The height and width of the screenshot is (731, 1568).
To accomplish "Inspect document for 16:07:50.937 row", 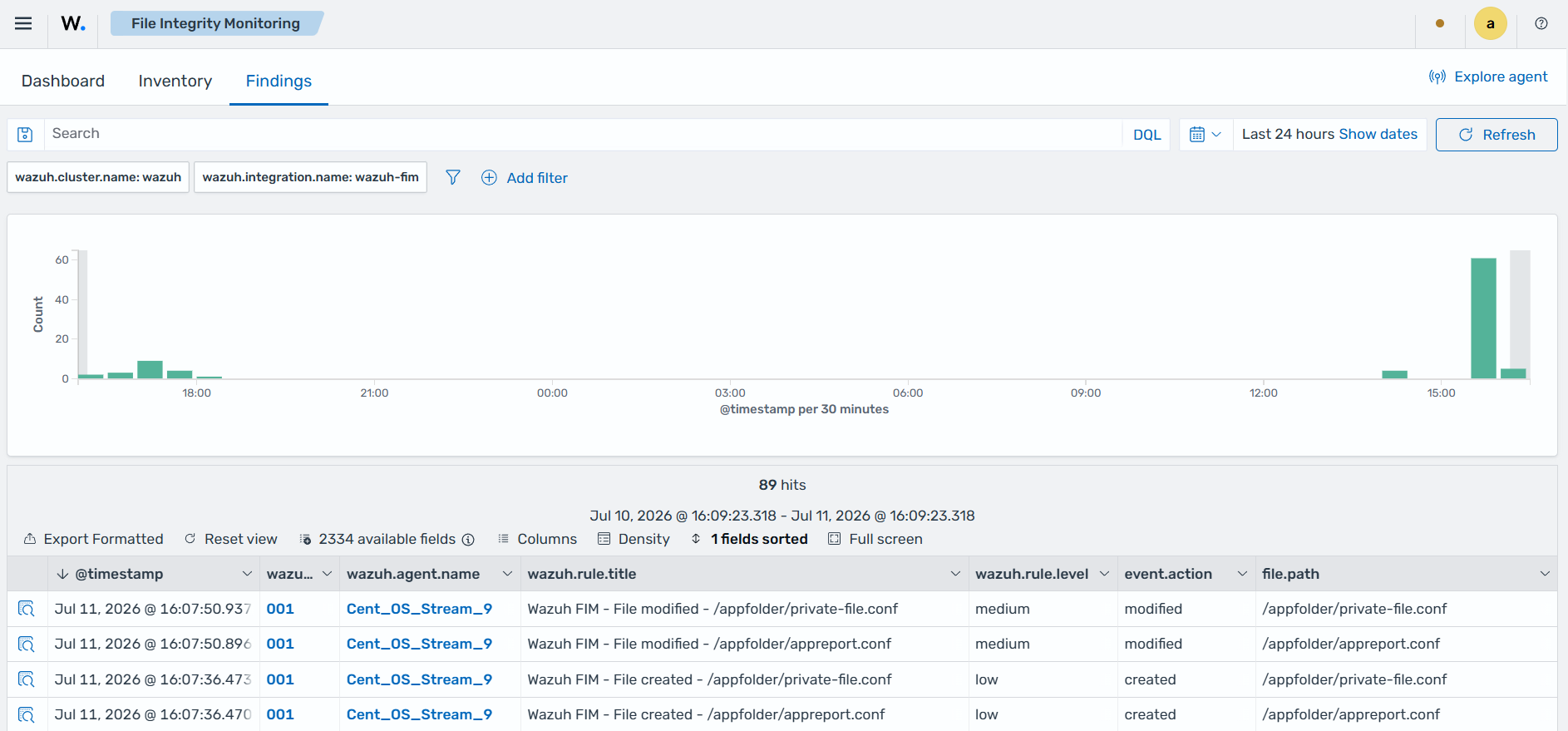I will point(27,609).
